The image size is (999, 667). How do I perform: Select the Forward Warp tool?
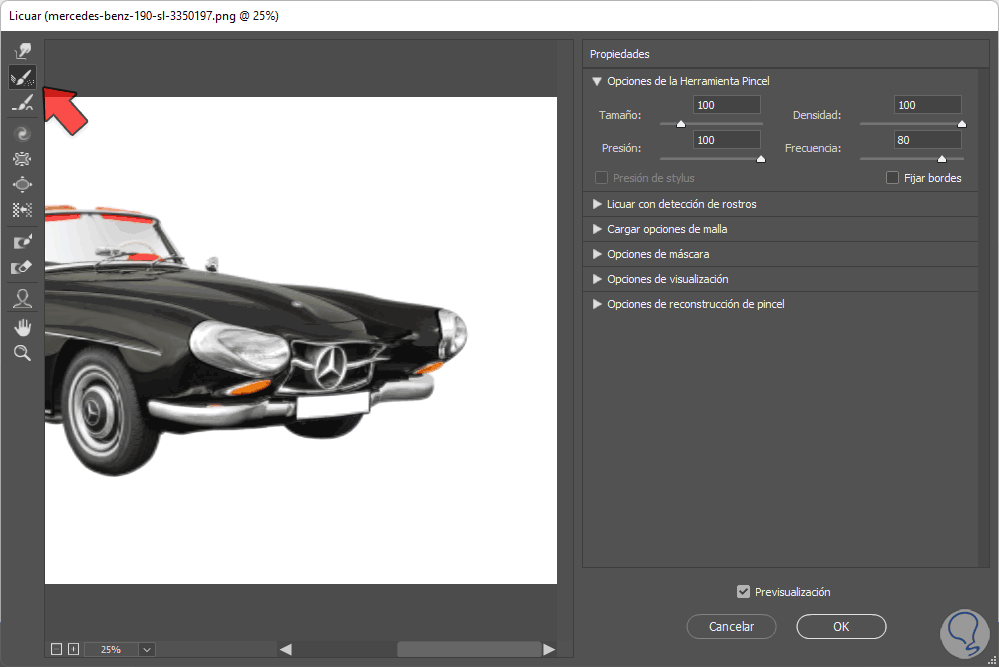point(22,50)
